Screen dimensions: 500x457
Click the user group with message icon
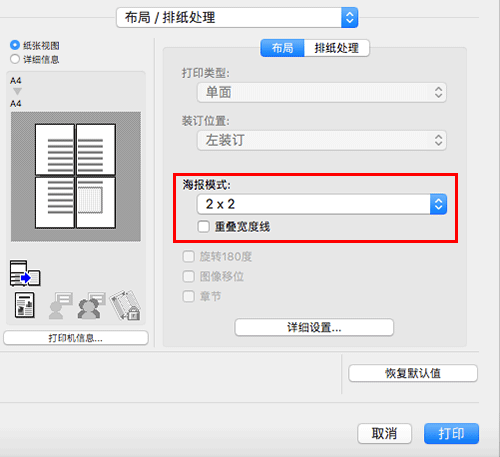[x=91, y=306]
